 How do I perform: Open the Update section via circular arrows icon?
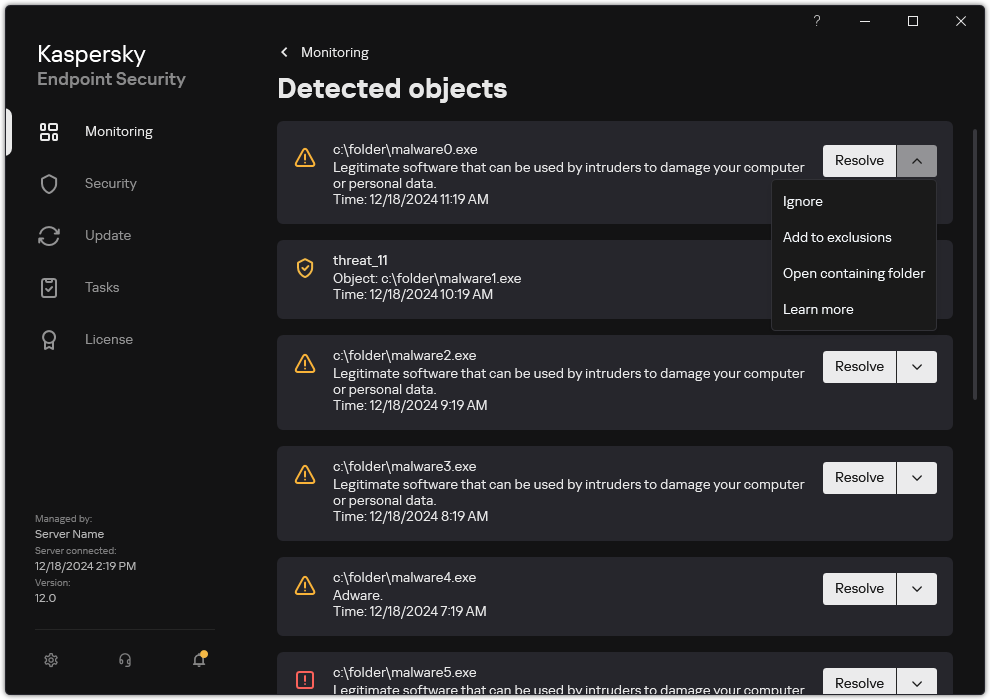(49, 235)
